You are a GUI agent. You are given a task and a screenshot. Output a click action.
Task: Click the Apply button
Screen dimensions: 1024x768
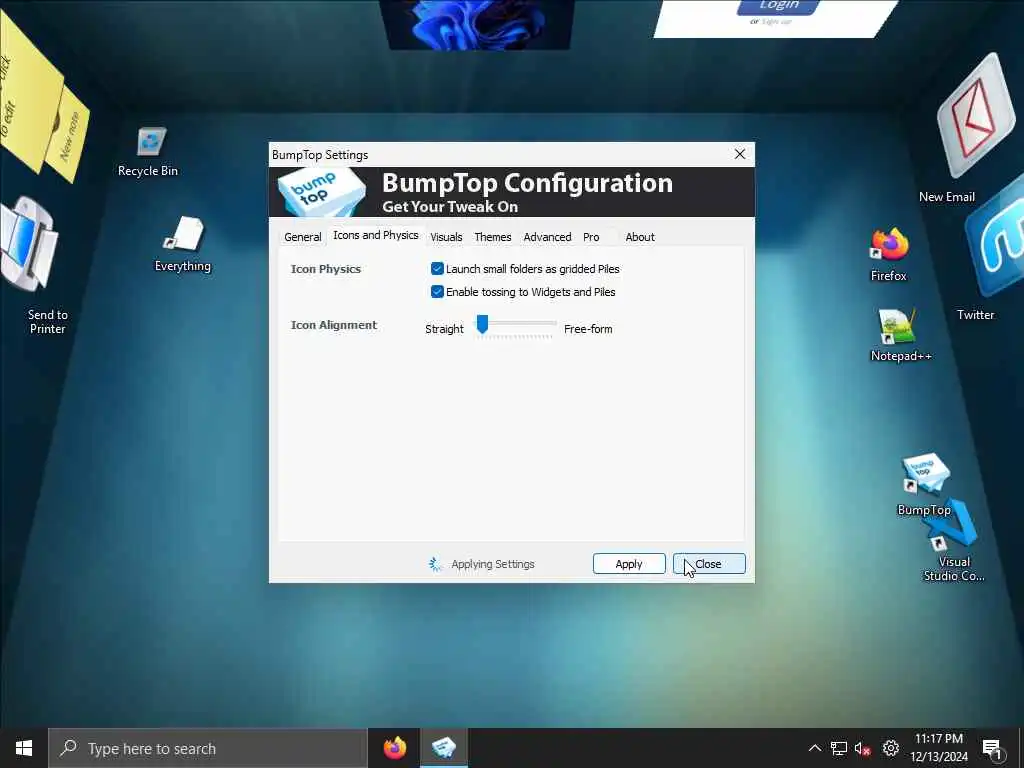629,564
